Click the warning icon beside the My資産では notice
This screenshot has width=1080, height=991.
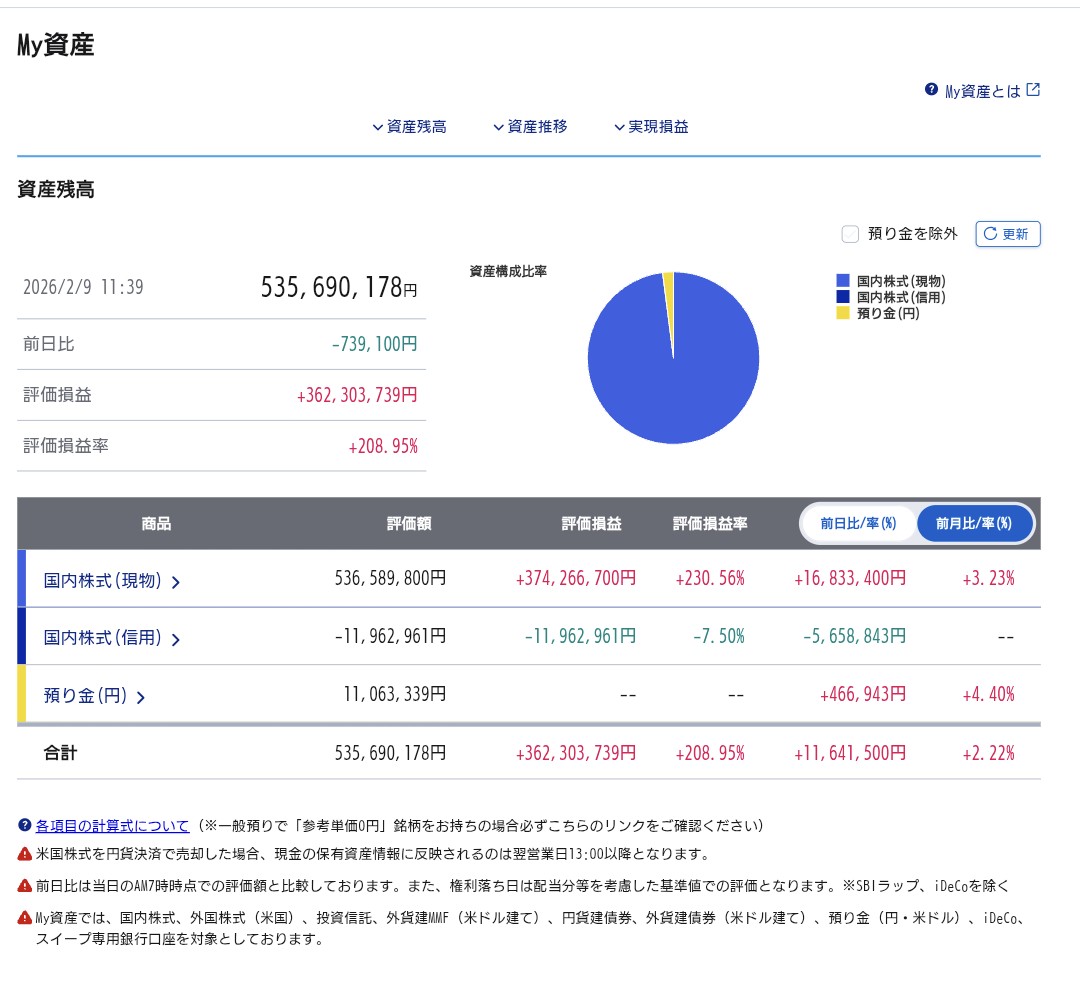pyautogui.click(x=25, y=917)
